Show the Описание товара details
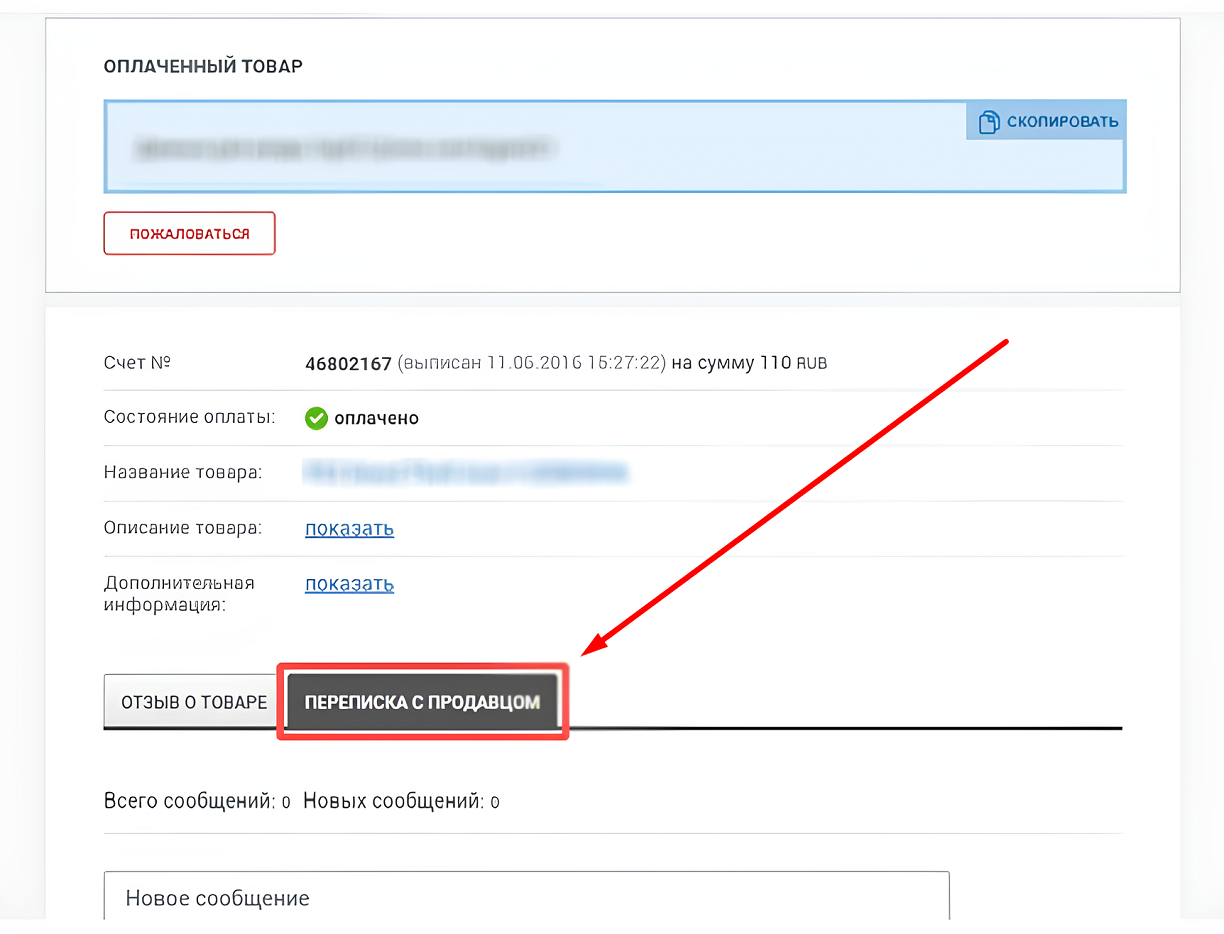Screen dimensions: 1224x934 click(349, 528)
